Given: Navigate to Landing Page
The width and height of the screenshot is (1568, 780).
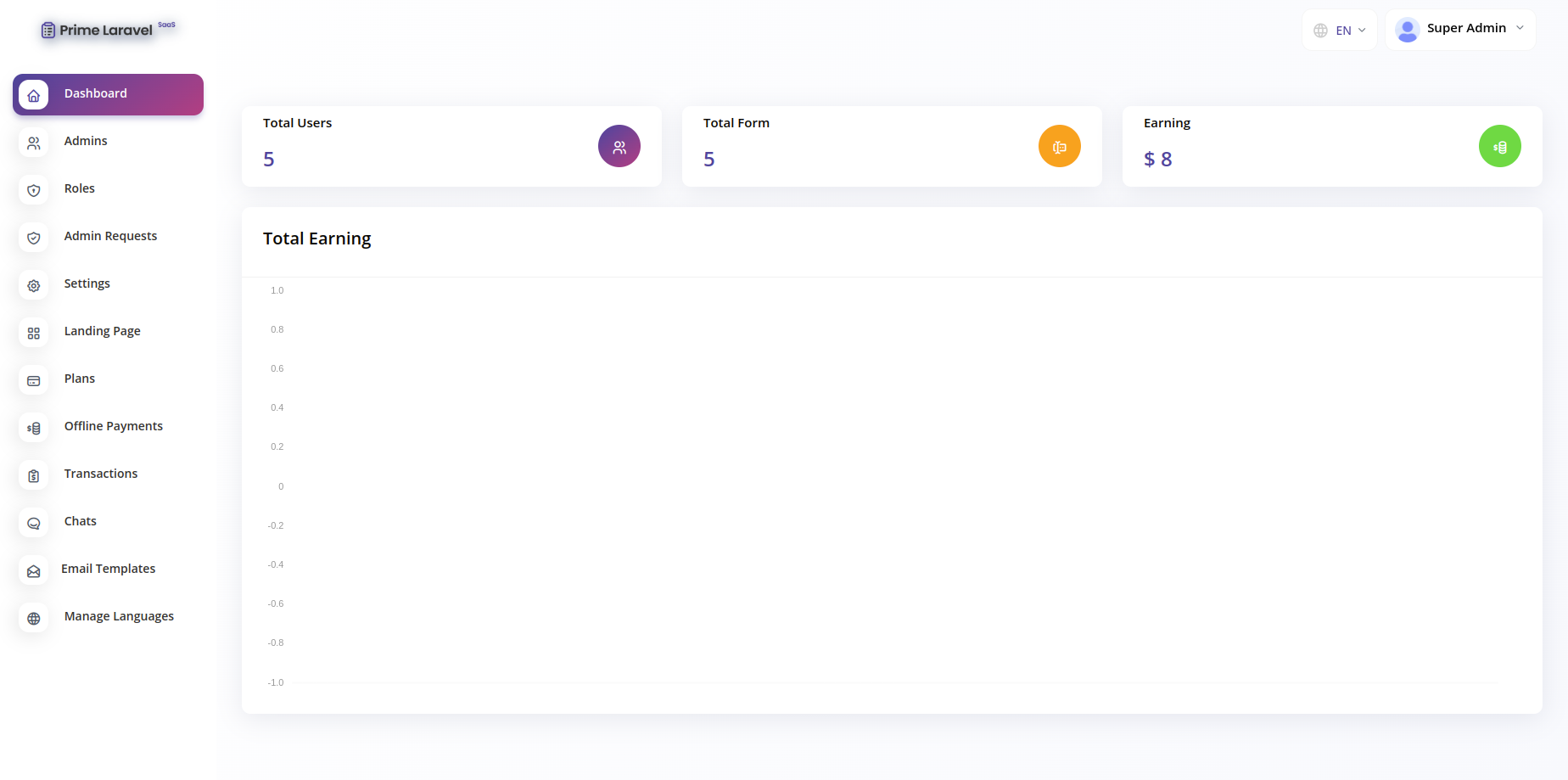Looking at the screenshot, I should [108, 332].
